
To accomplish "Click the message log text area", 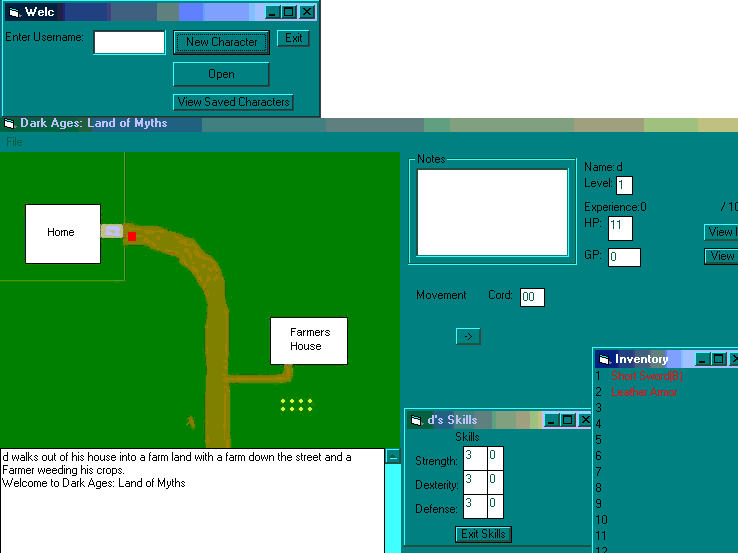I will pyautogui.click(x=193, y=501).
